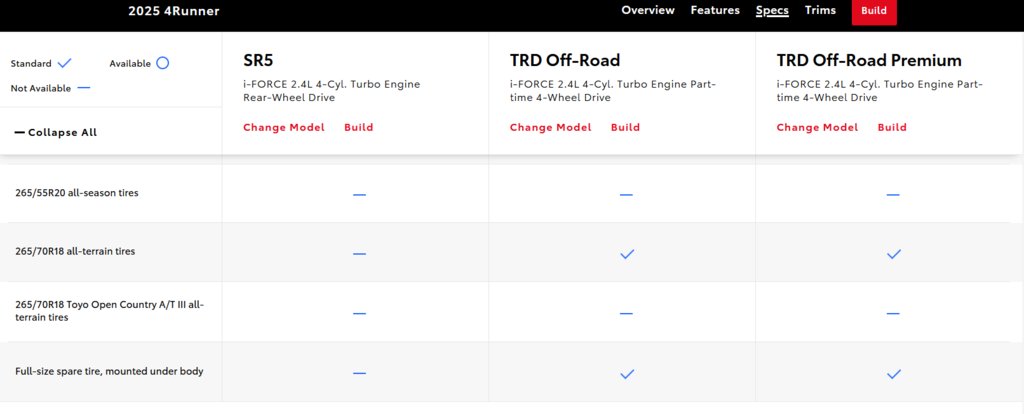This screenshot has width=1024, height=414.
Task: Click SR5 dash for Toyo Open Country tires
Action: click(x=359, y=313)
